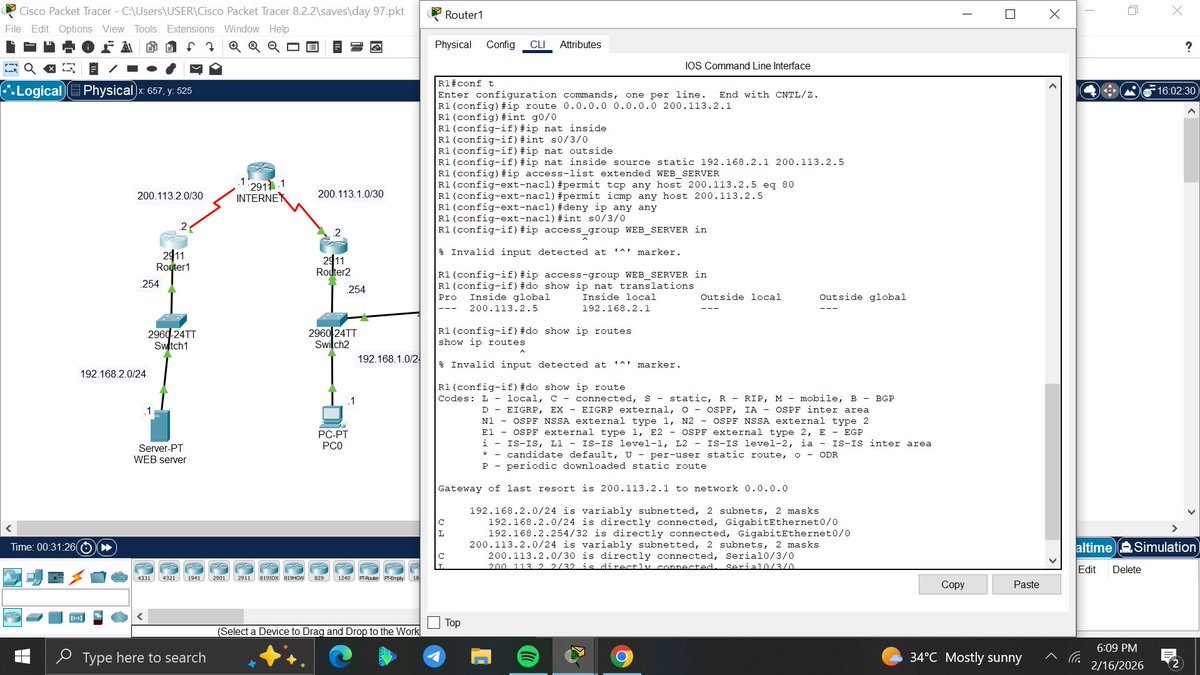1200x675 pixels.
Task: Click the Redo arrow icon
Action: click(210, 47)
